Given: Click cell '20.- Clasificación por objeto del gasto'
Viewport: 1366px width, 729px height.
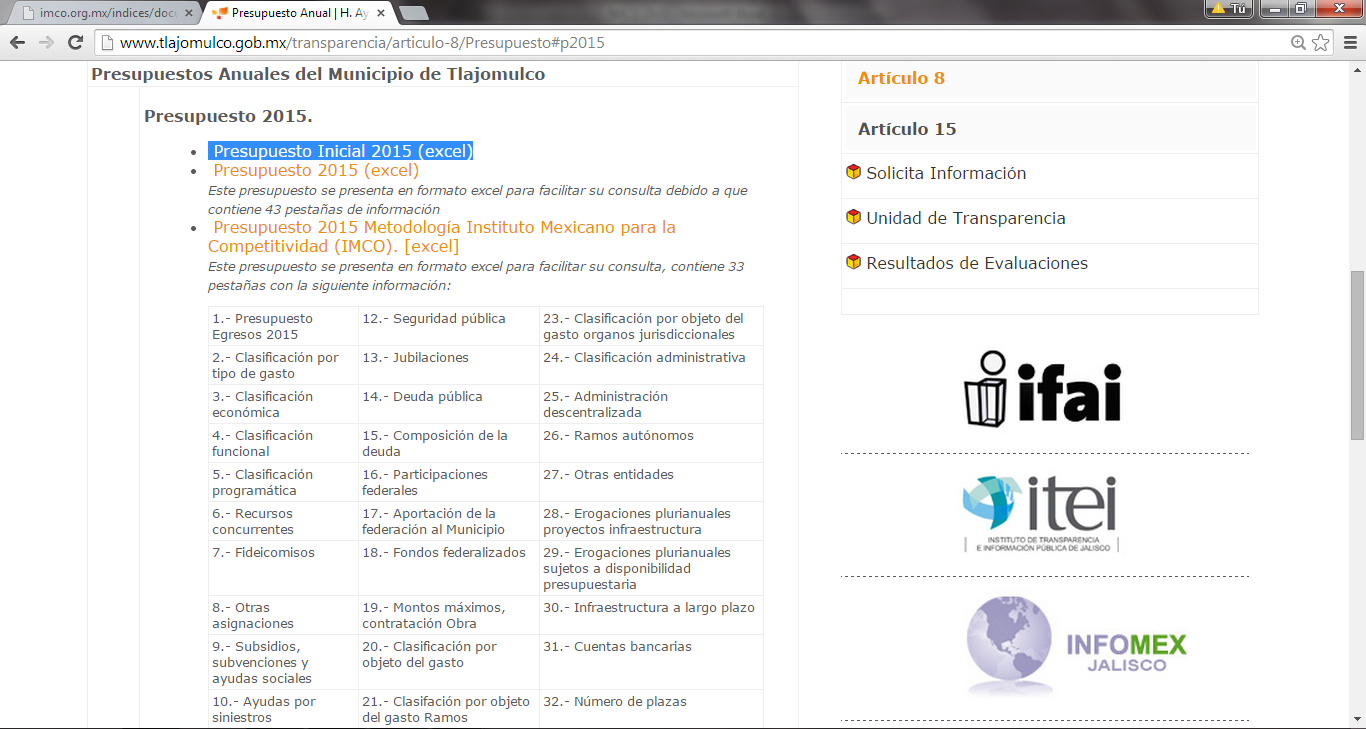Looking at the screenshot, I should pos(449,662).
